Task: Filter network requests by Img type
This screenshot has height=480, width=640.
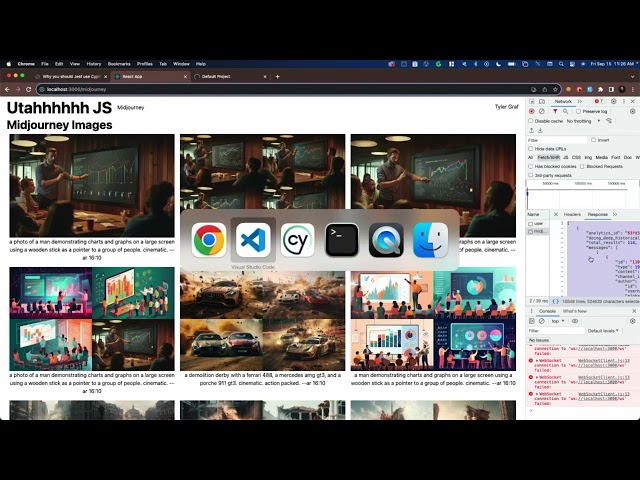Action: coord(588,157)
